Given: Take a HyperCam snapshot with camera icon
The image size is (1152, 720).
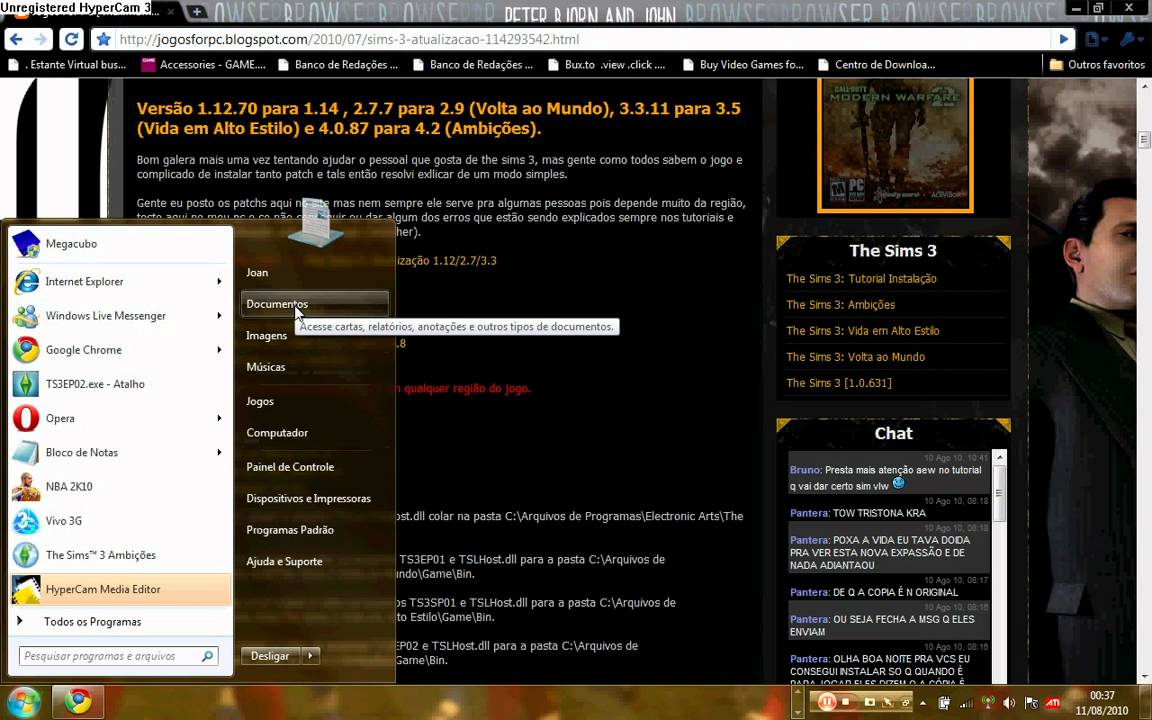Looking at the screenshot, I should pos(869,703).
